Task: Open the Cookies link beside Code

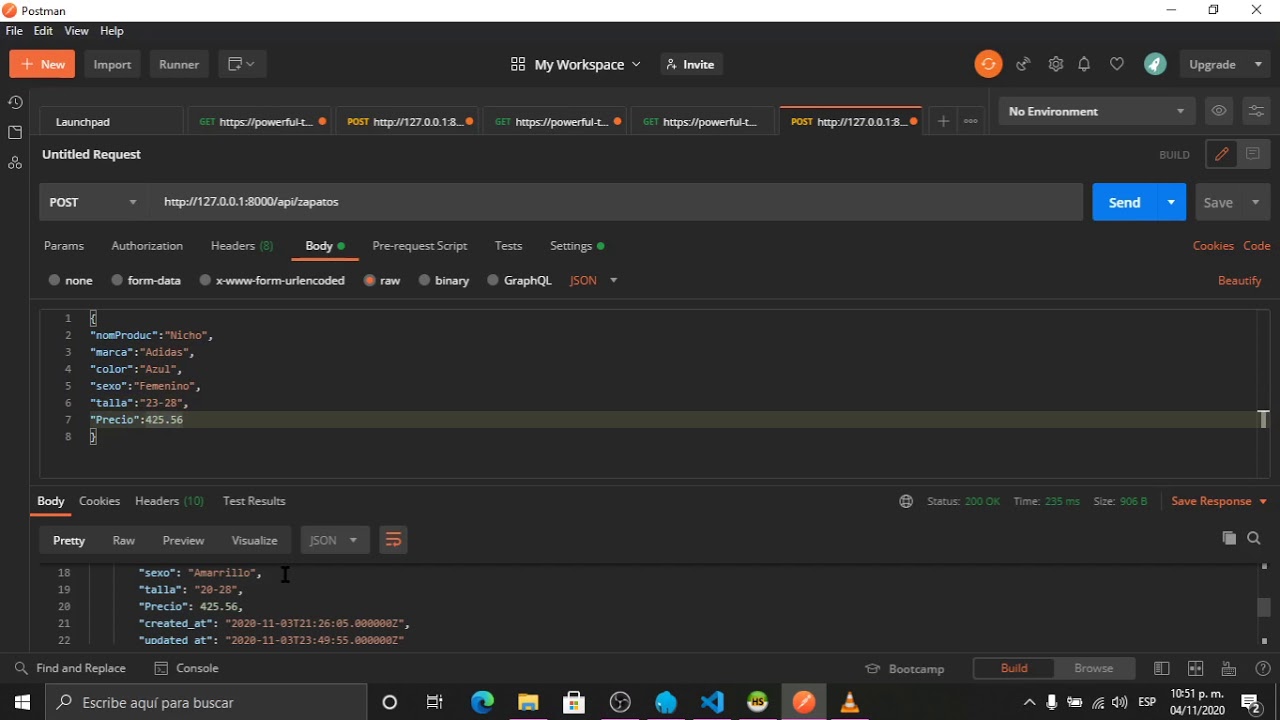Action: (x=1213, y=246)
